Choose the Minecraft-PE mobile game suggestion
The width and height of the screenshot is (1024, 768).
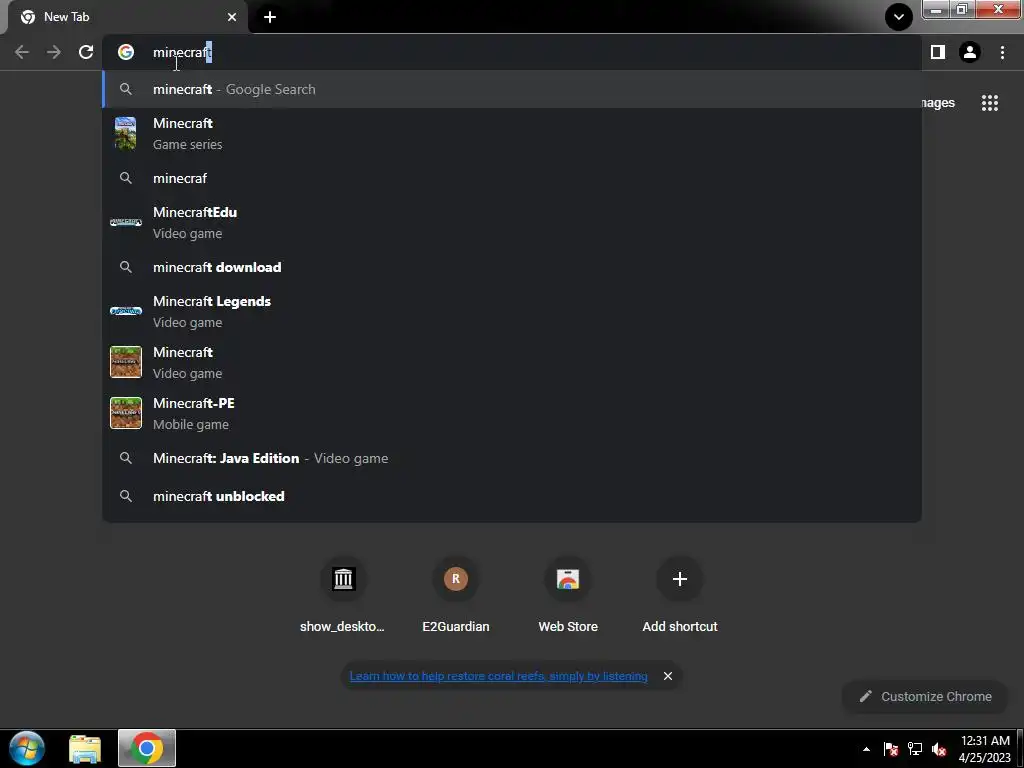click(512, 413)
